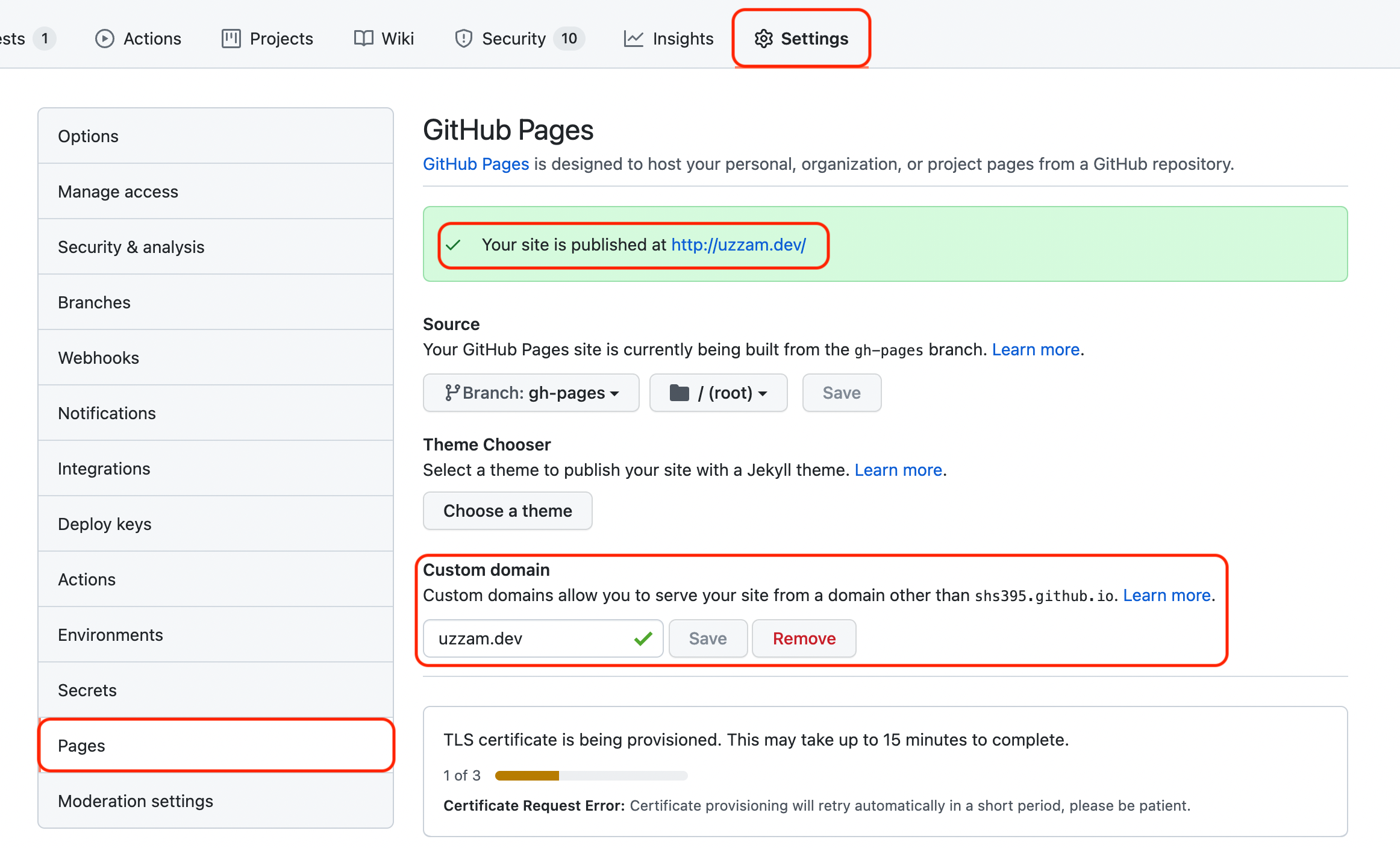
Task: Click the Projects board icon
Action: point(231,39)
